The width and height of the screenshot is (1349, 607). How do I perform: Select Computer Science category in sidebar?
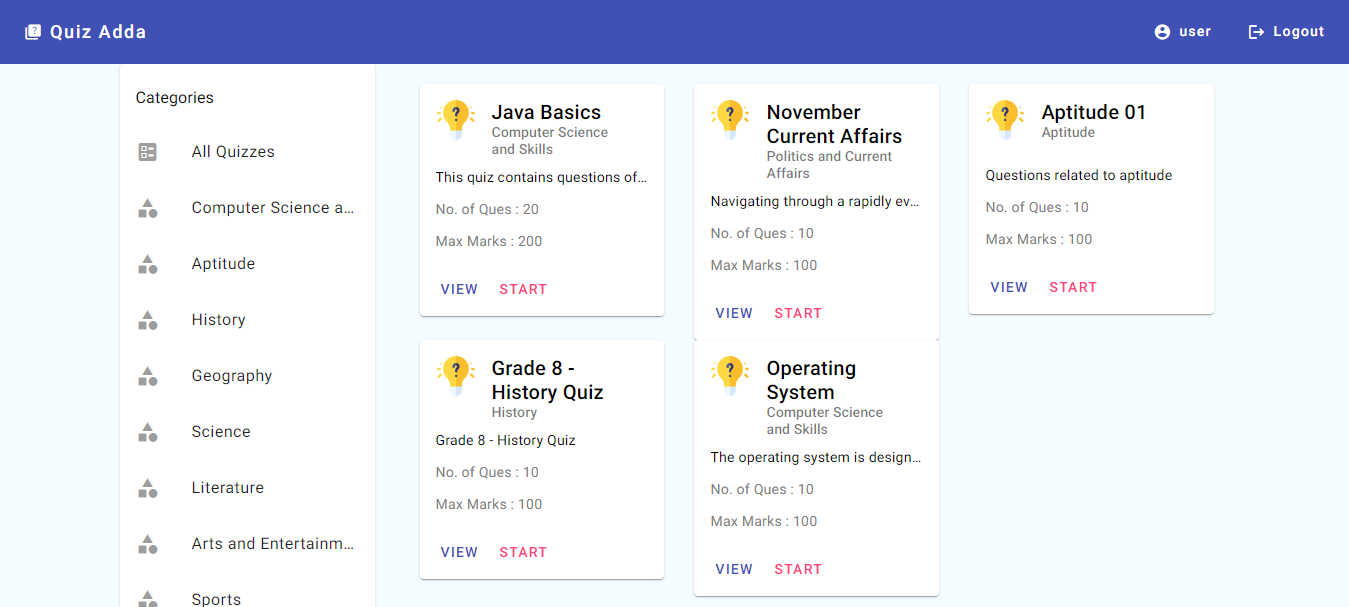point(272,208)
